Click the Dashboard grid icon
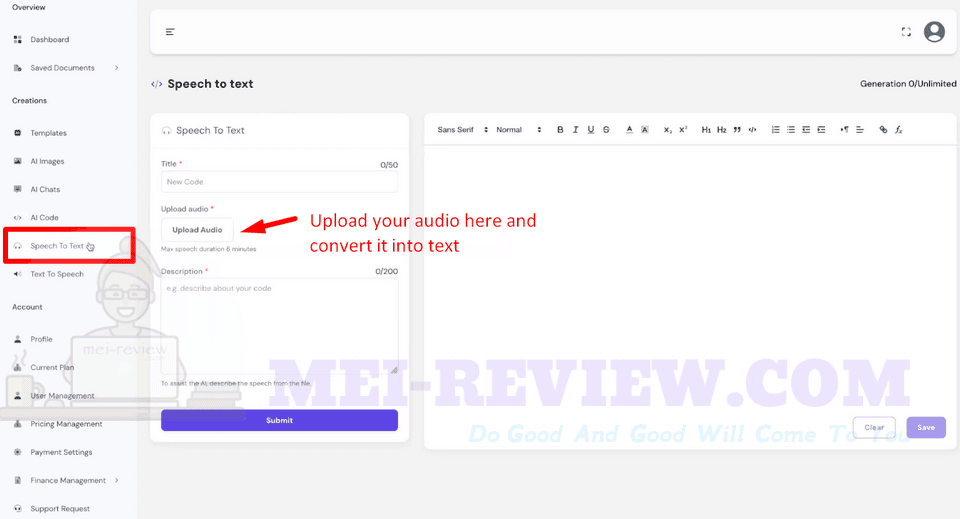960x519 pixels. pyautogui.click(x=18, y=40)
